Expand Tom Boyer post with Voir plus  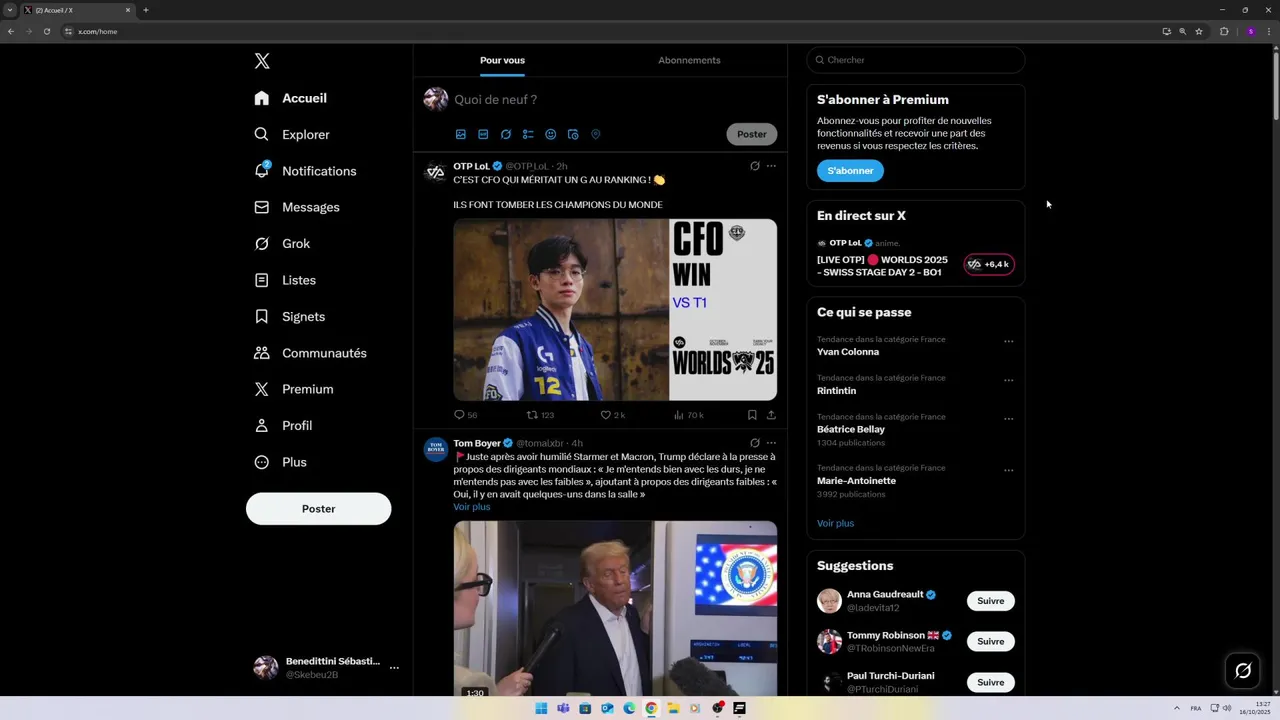pos(472,507)
